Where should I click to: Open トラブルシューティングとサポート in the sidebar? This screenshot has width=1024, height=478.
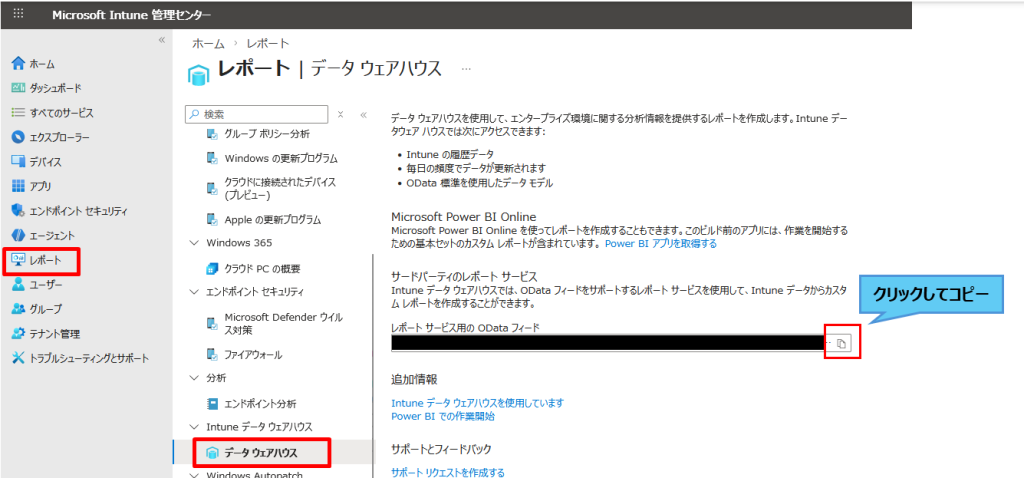[x=89, y=358]
